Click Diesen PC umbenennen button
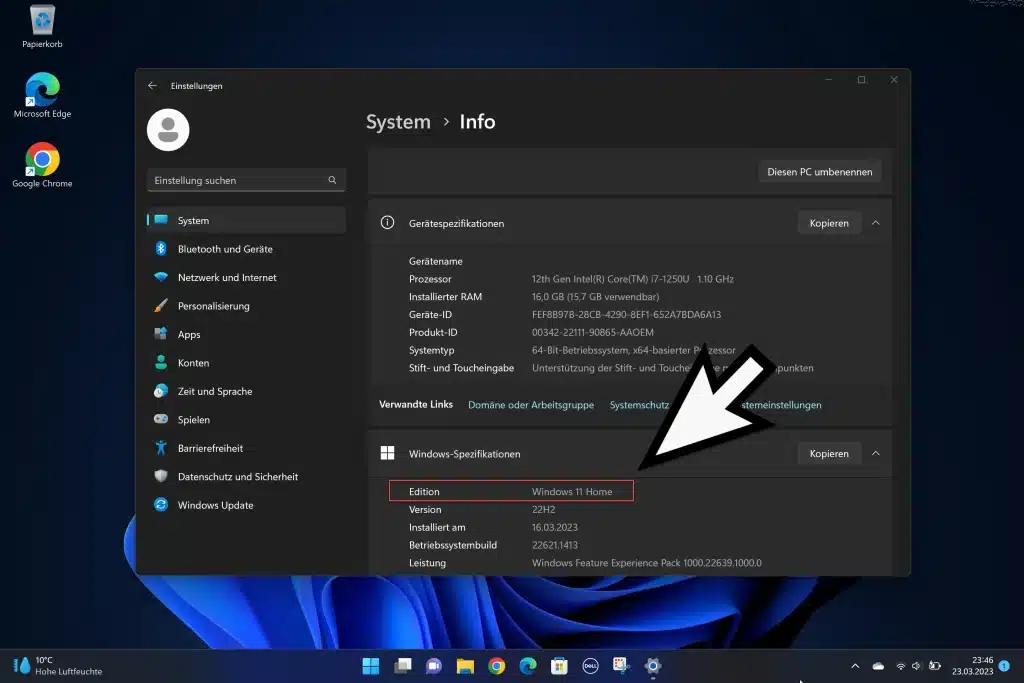The image size is (1024, 683). tap(820, 172)
